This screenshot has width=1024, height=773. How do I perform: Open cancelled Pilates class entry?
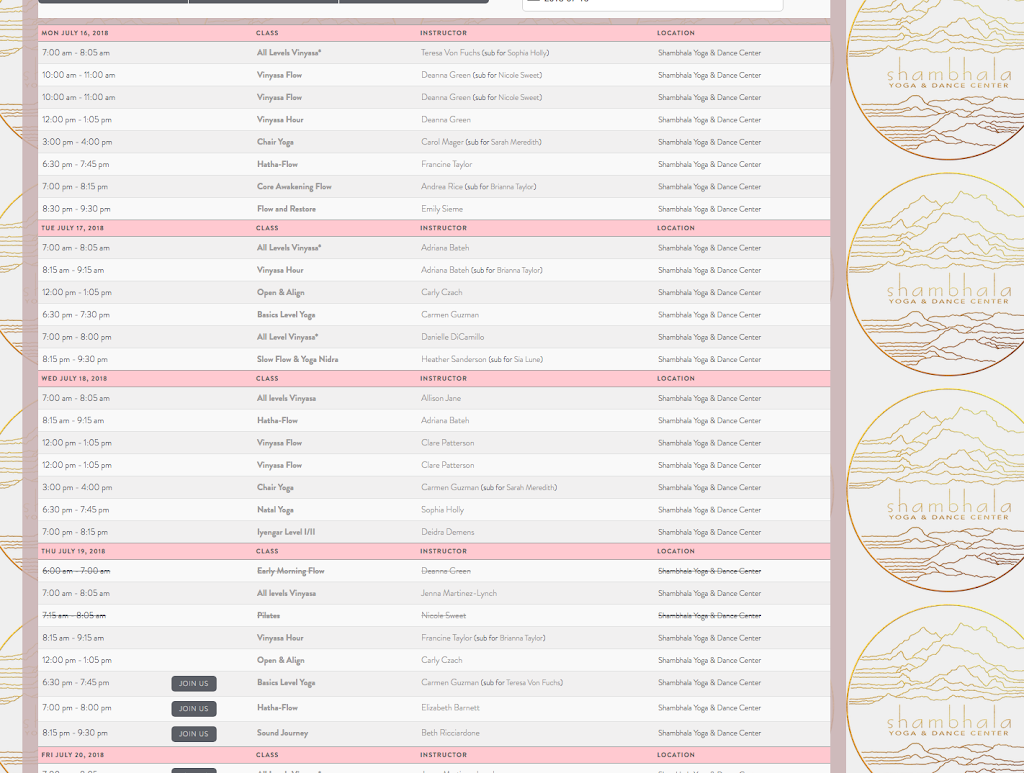[268, 616]
